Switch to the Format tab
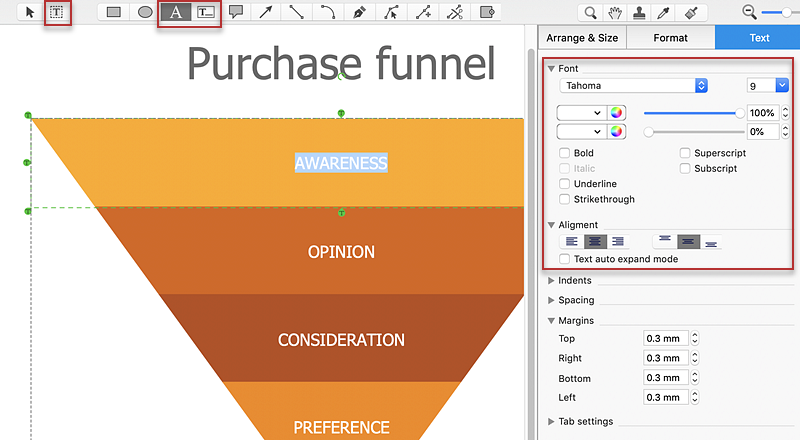Screen dimensions: 800x440 pyautogui.click(x=670, y=38)
